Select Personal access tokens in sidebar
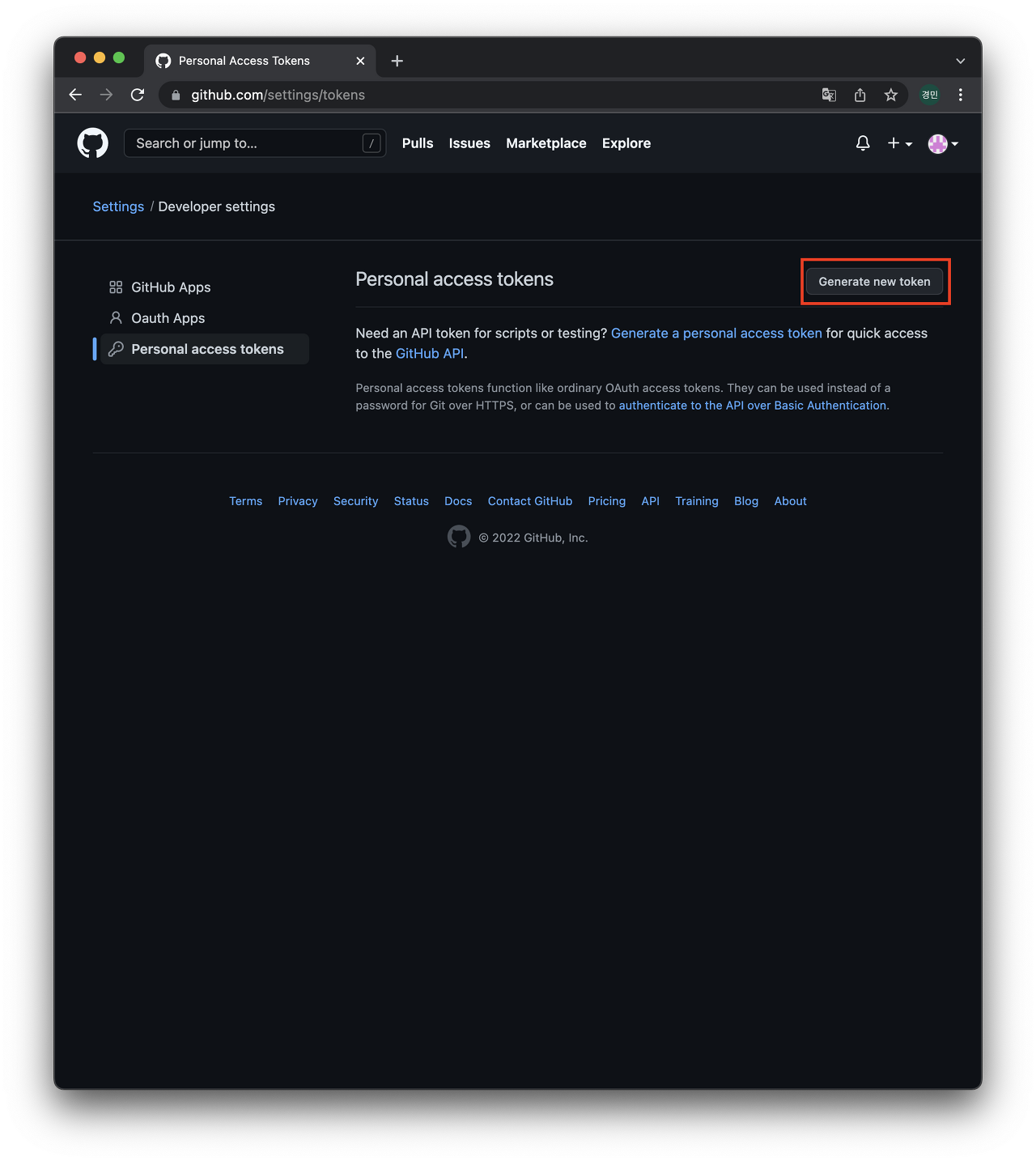Screen dimensions: 1036x1161 point(205,349)
